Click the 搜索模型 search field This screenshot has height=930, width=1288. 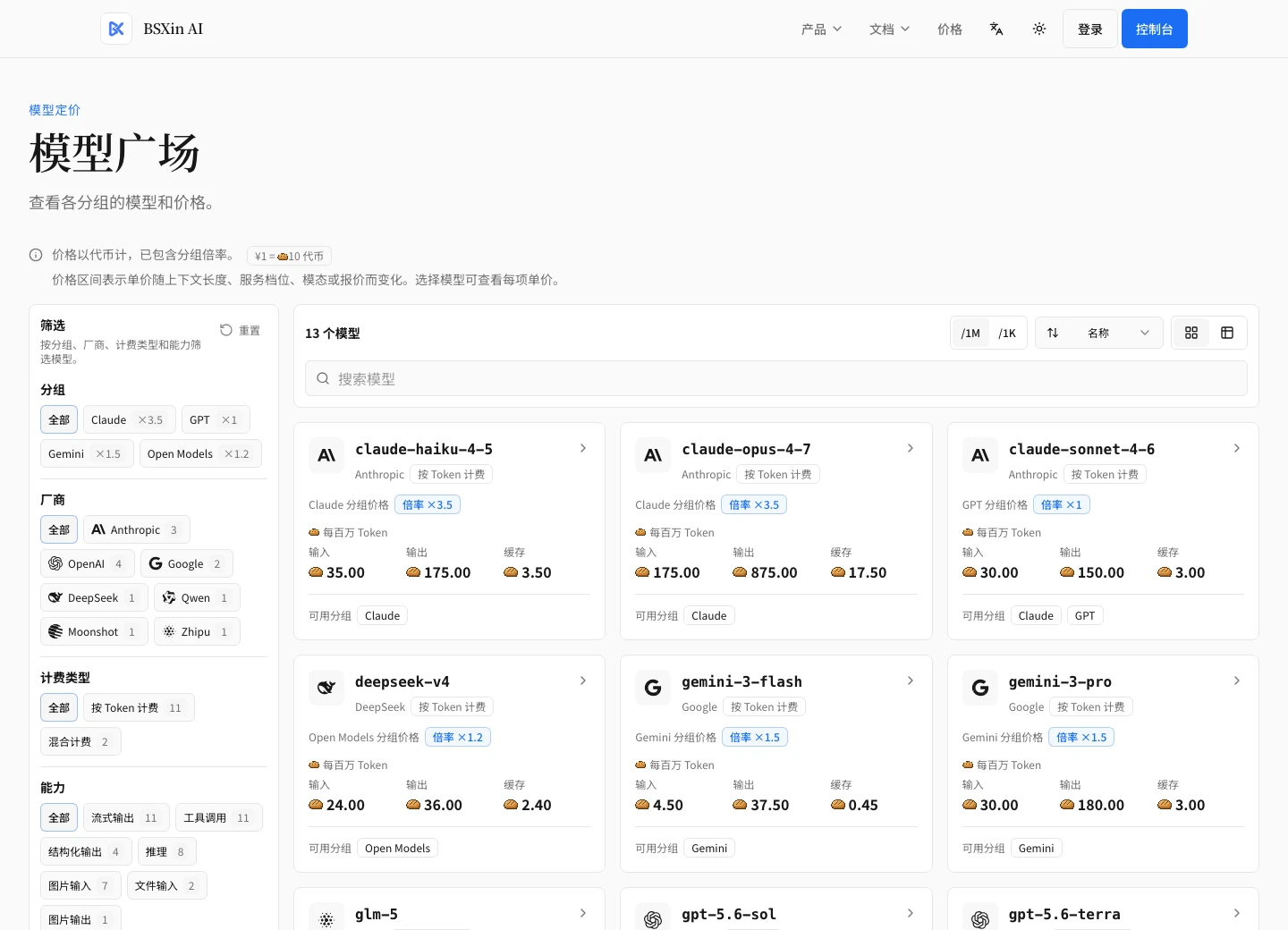[776, 378]
